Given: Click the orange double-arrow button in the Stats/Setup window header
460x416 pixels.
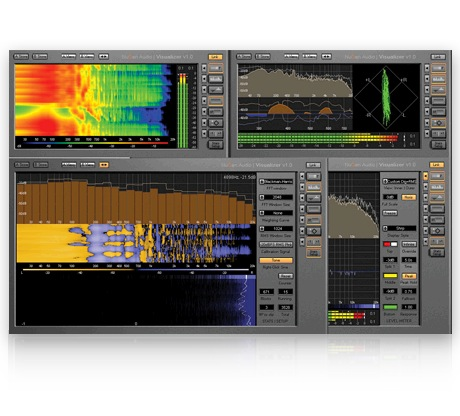Looking at the screenshot, I should (104, 165).
